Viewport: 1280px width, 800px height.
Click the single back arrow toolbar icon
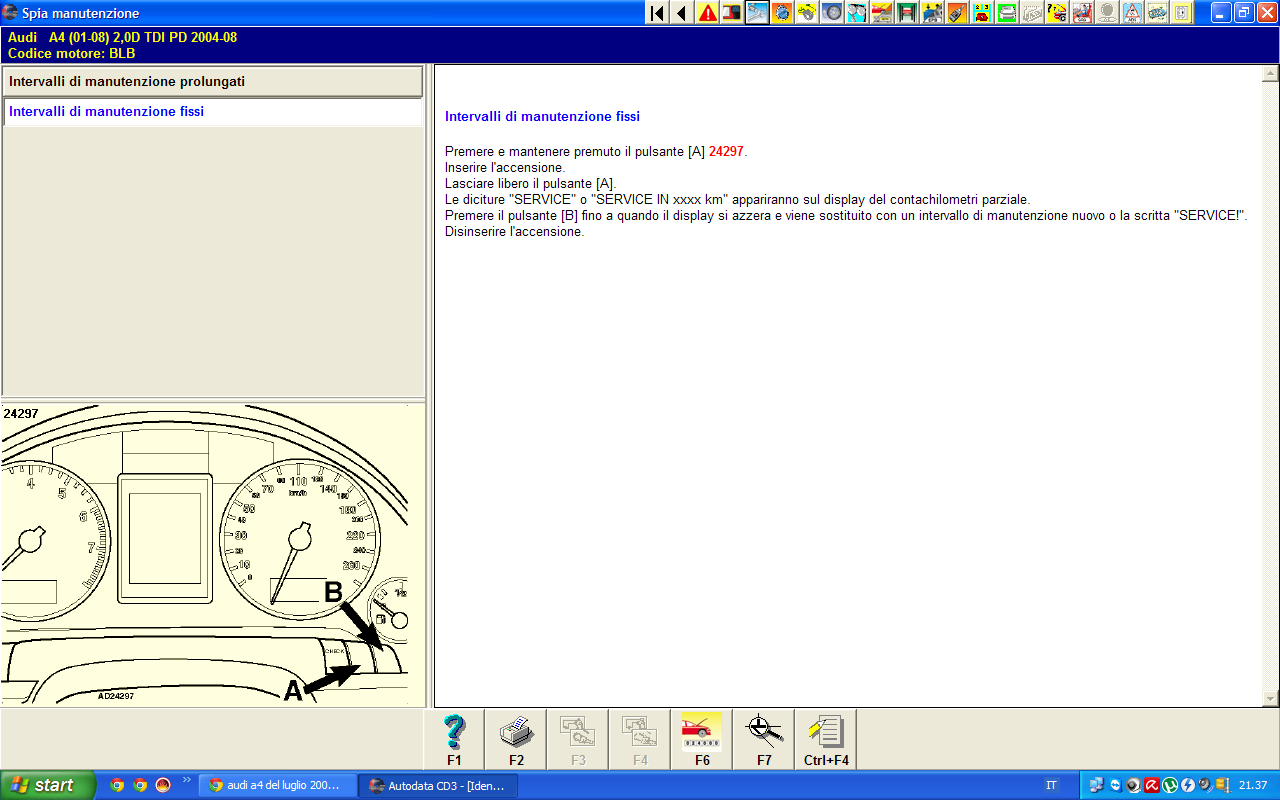click(682, 13)
